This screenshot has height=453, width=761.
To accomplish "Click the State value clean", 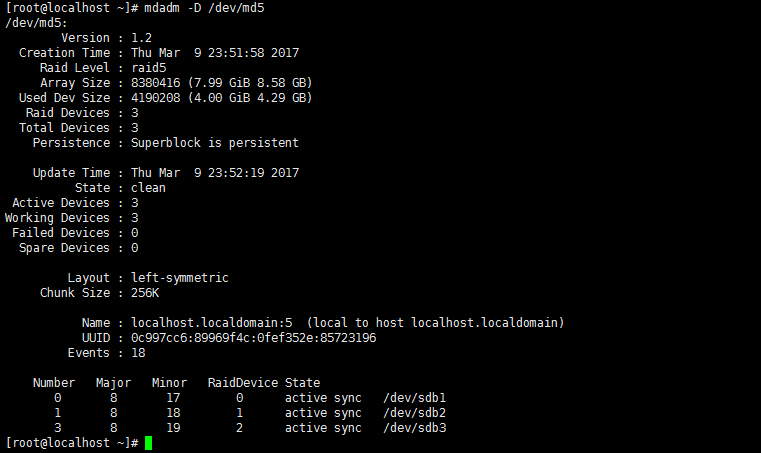I will click(x=149, y=188).
